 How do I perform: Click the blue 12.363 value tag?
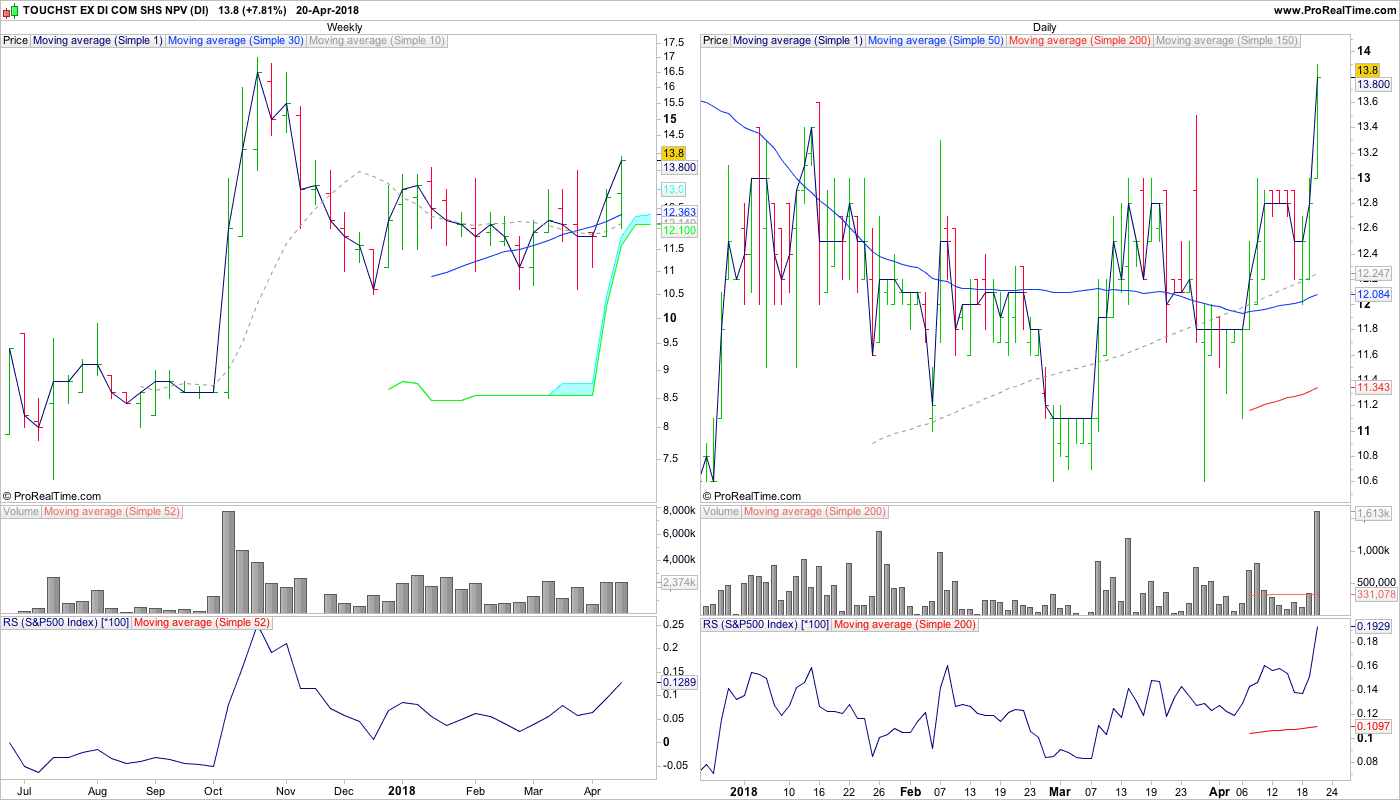679,212
